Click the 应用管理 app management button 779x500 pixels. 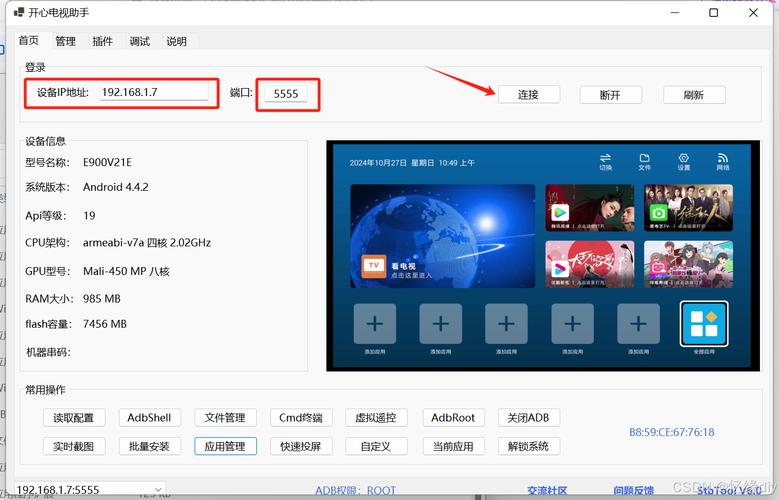tap(225, 446)
